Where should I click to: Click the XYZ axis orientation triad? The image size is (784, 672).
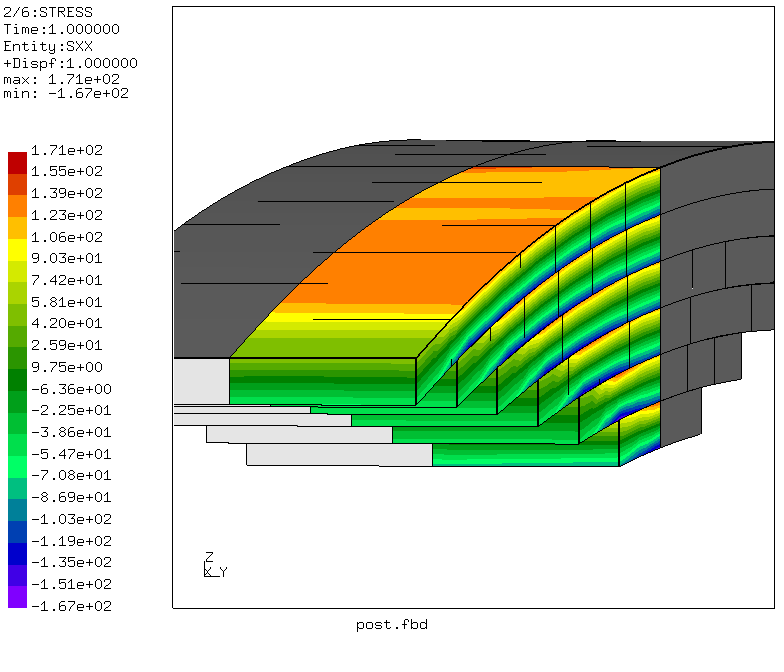tap(216, 565)
